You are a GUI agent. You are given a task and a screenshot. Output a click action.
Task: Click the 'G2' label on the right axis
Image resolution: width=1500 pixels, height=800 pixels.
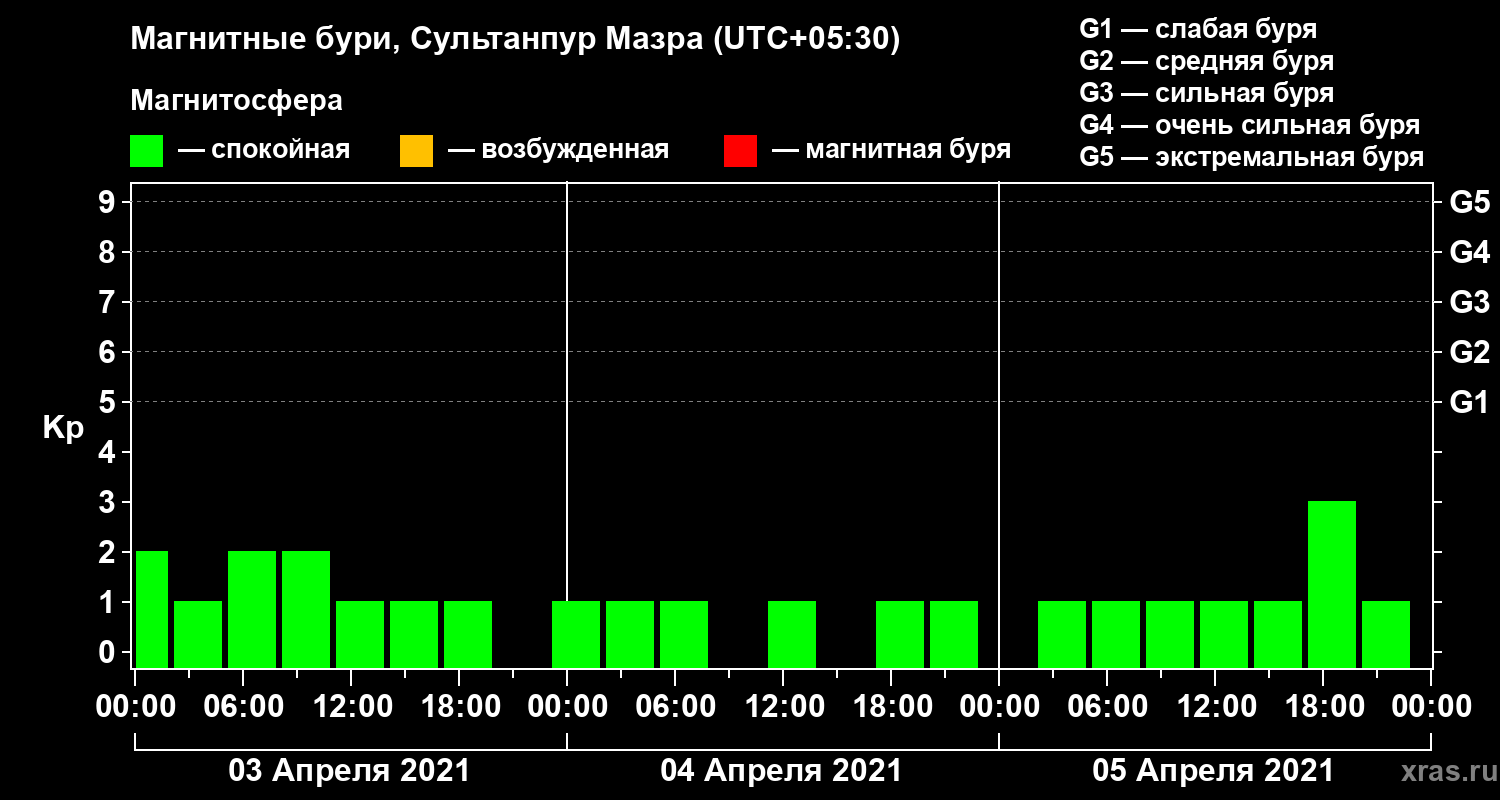(x=1469, y=352)
